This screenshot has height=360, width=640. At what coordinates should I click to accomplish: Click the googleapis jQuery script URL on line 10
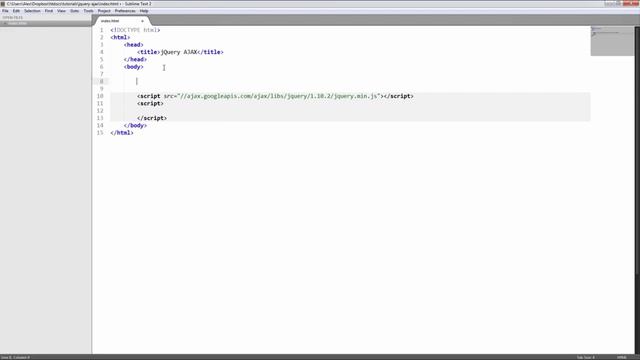(280, 96)
